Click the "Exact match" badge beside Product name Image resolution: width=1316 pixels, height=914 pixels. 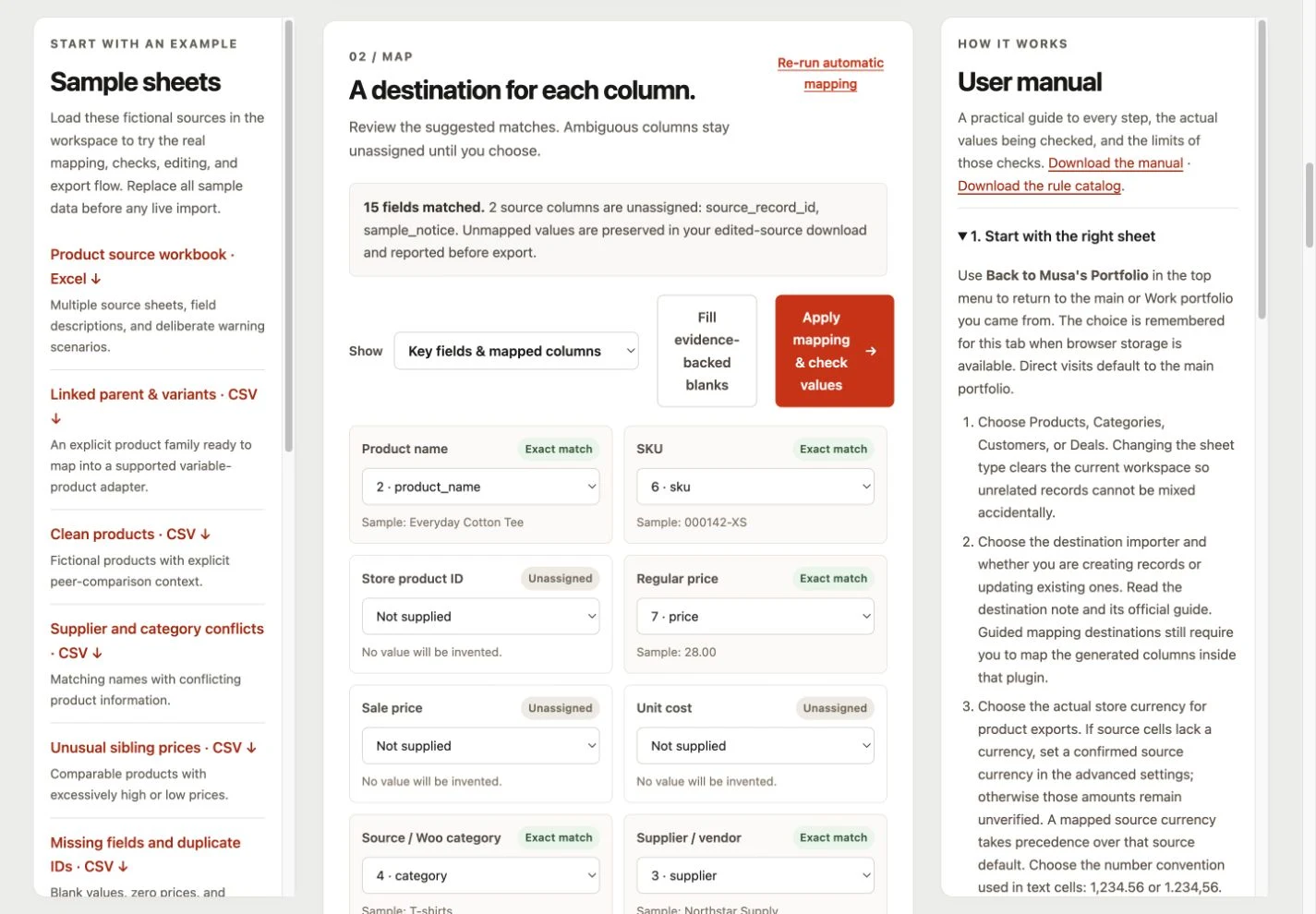[559, 449]
